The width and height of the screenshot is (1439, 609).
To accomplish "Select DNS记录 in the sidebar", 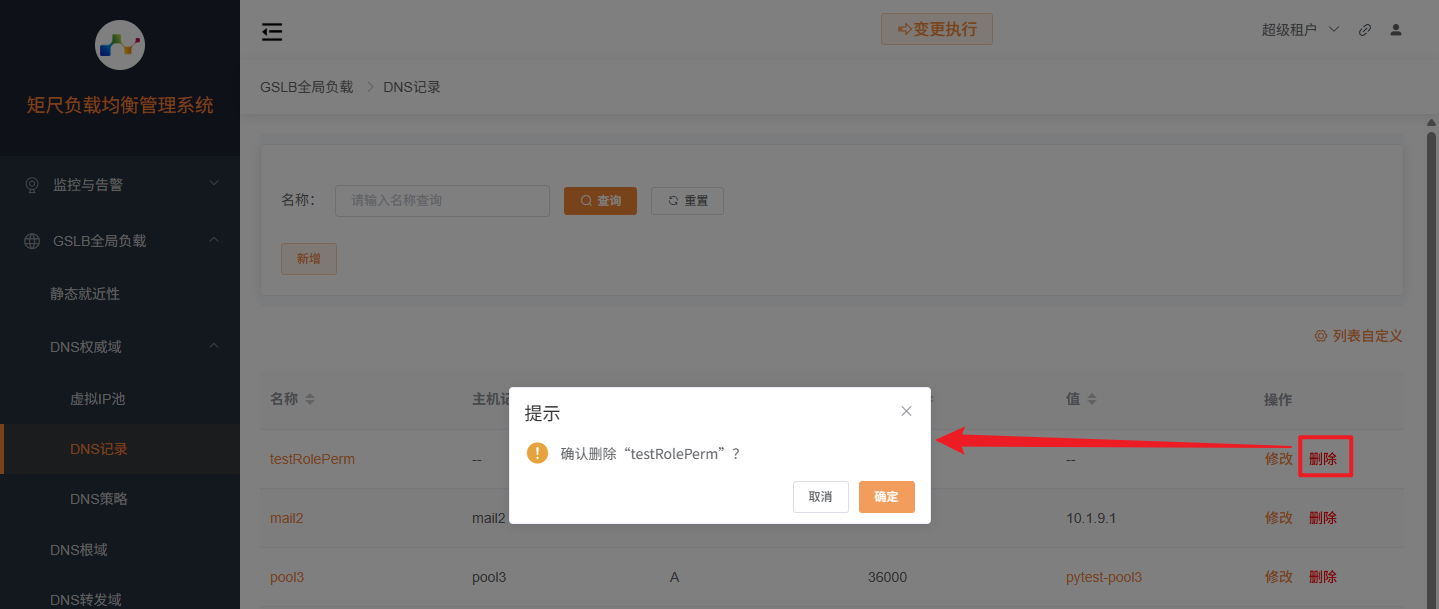I will pyautogui.click(x=120, y=449).
